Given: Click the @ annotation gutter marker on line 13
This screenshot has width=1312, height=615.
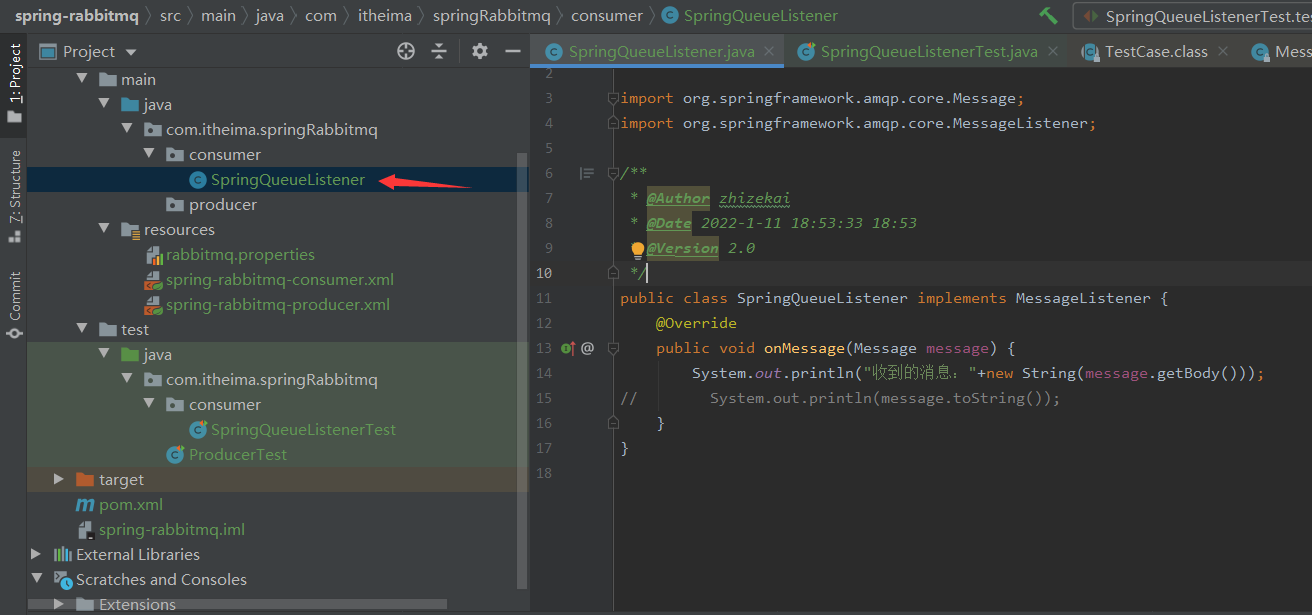Looking at the screenshot, I should (587, 348).
